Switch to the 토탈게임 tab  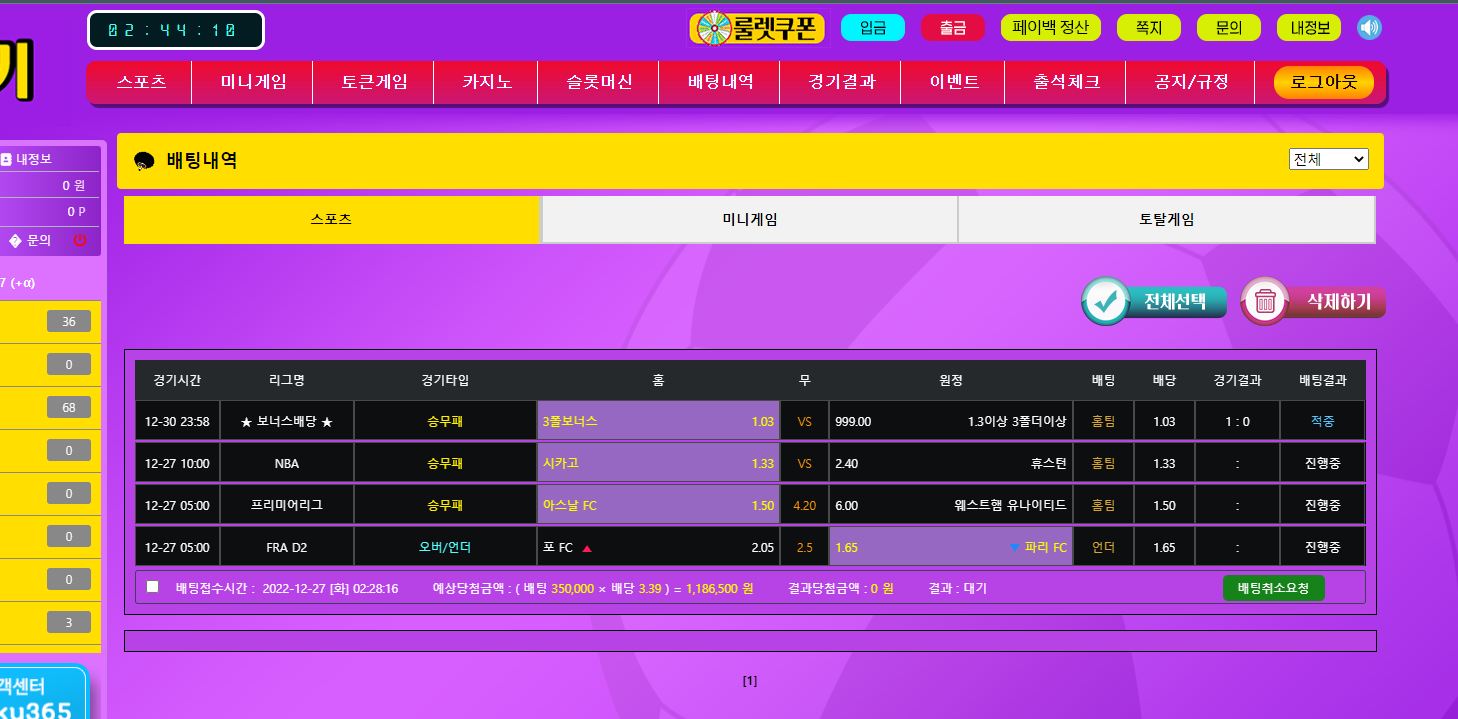coord(1166,219)
